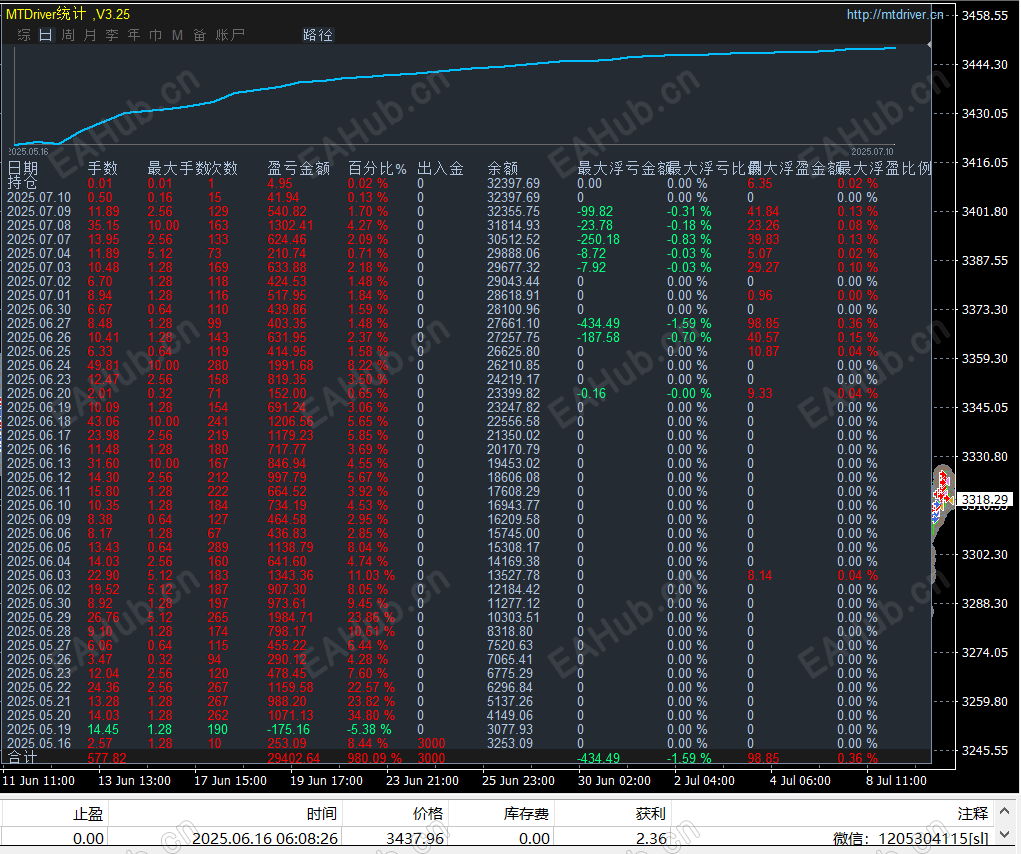Select the 日 daily statistics tab
This screenshot has height=854, width=1021.
46,35
